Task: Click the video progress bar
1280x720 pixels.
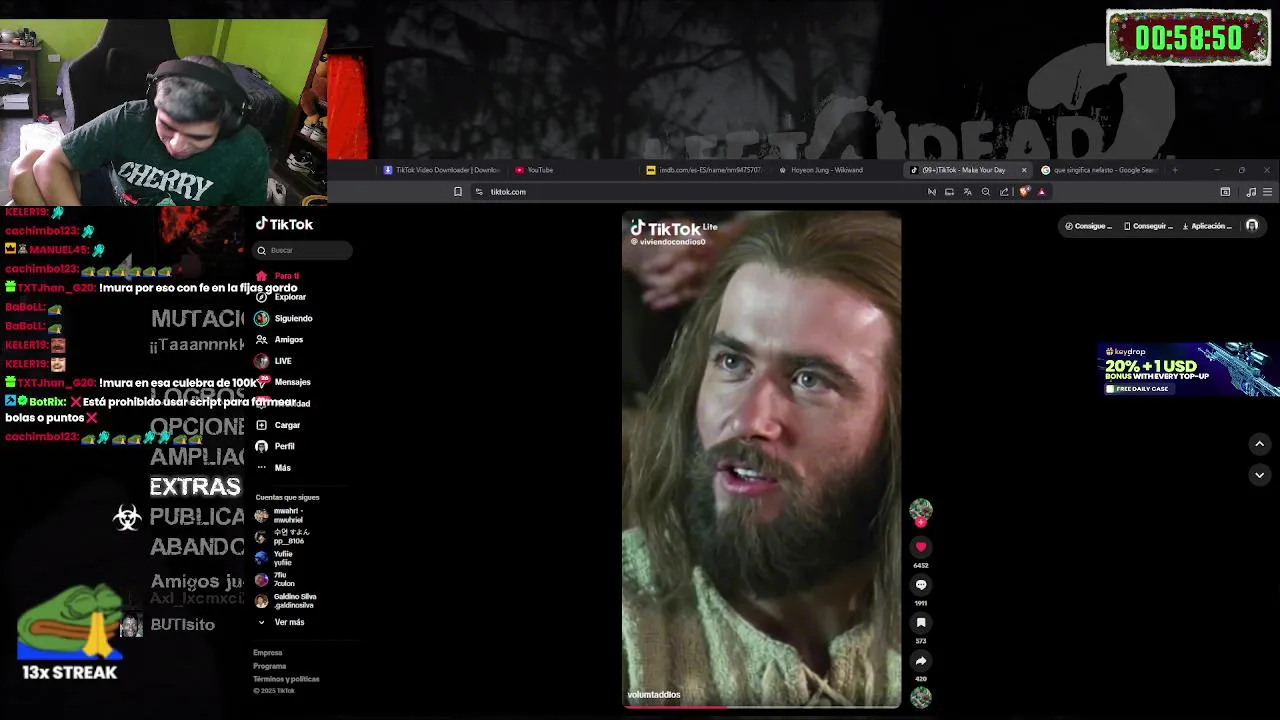Action: click(x=761, y=707)
